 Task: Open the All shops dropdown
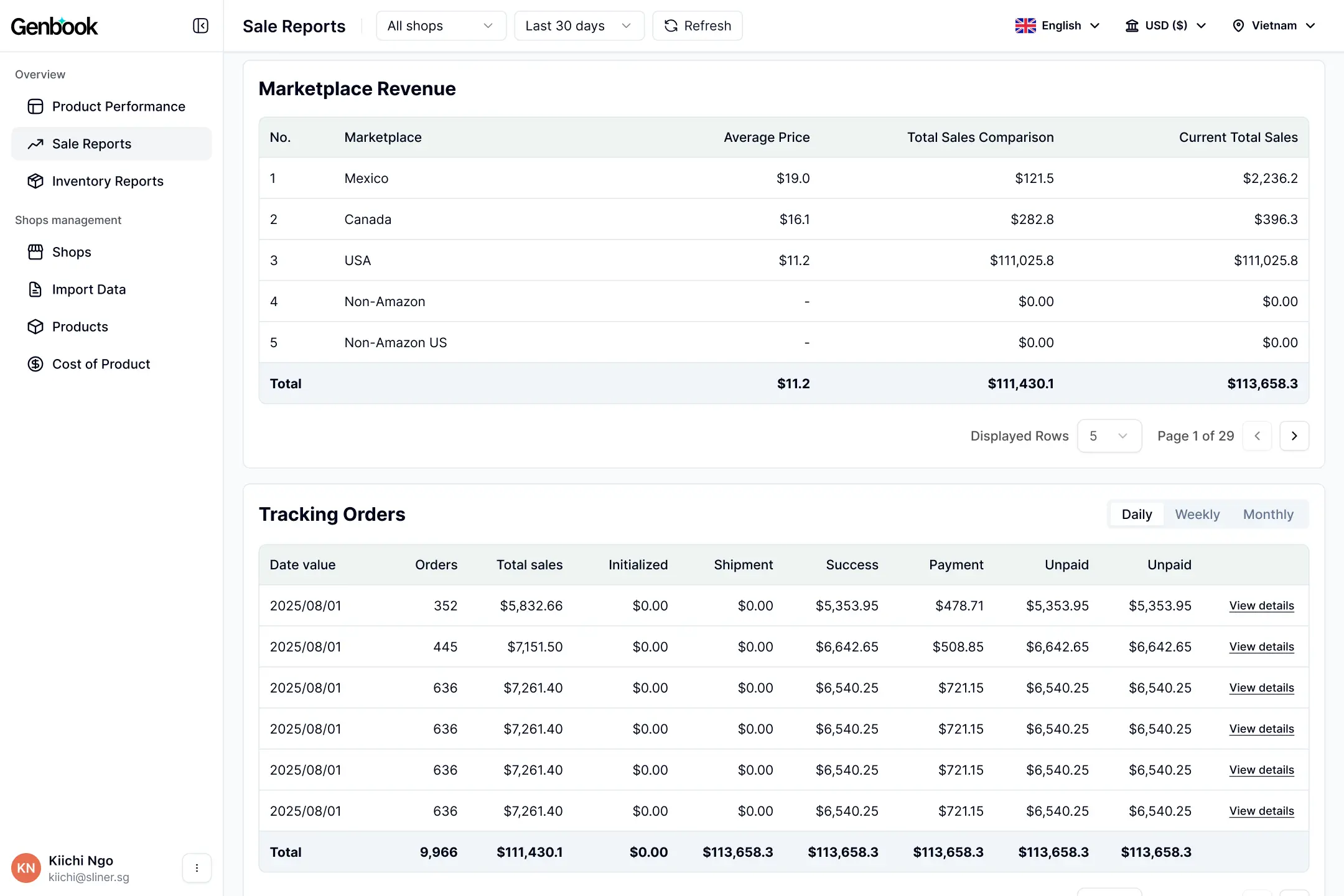coord(441,26)
